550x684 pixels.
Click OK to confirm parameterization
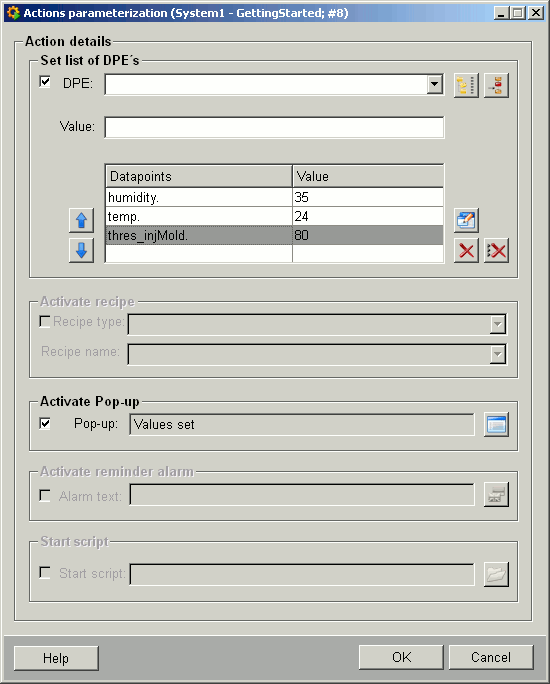(401, 657)
